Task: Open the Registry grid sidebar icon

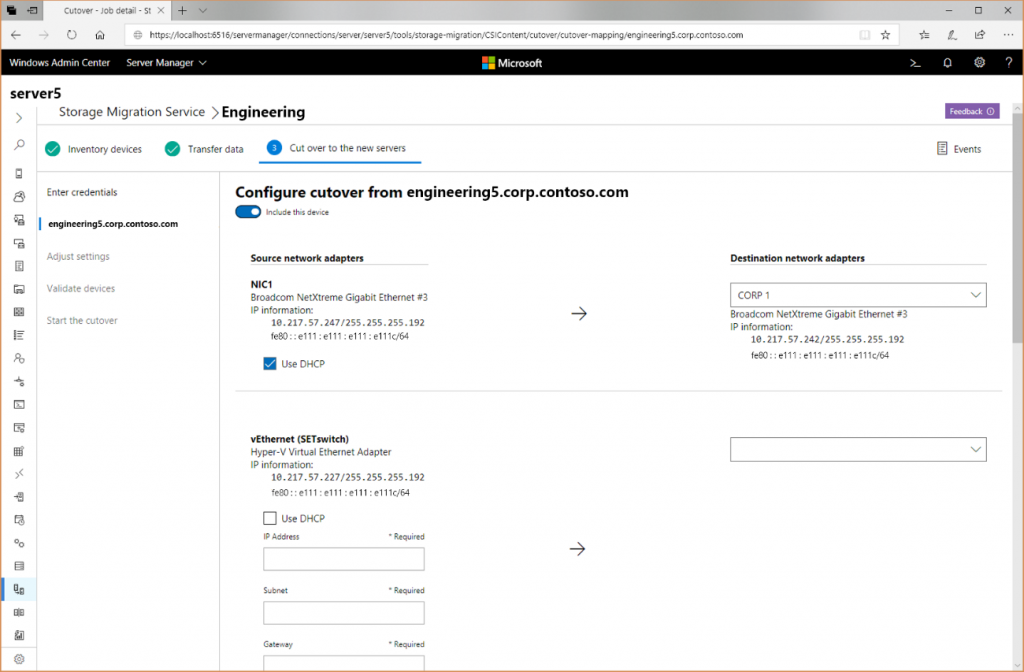Action: (19, 451)
